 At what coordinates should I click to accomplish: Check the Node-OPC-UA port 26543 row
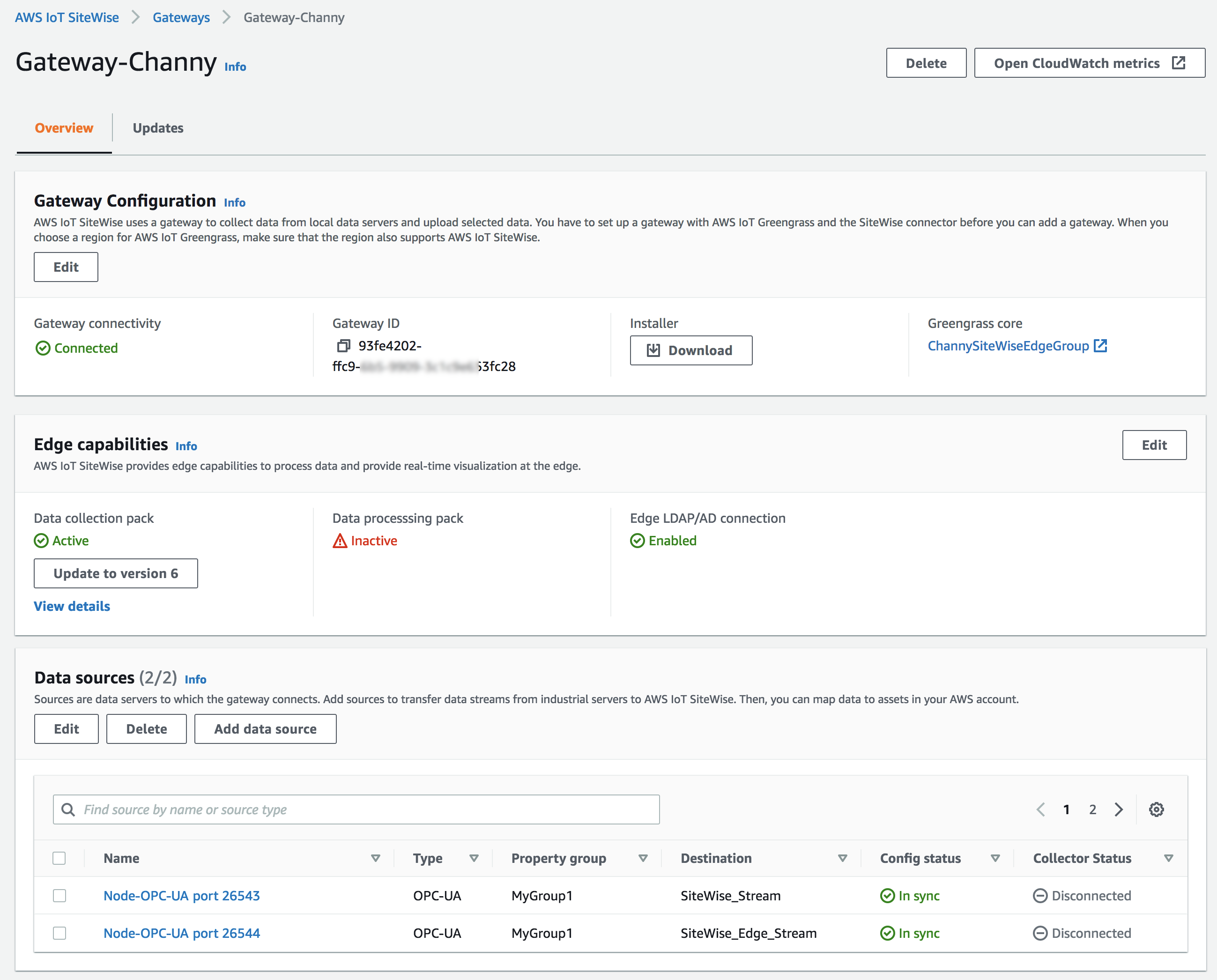pos(59,895)
